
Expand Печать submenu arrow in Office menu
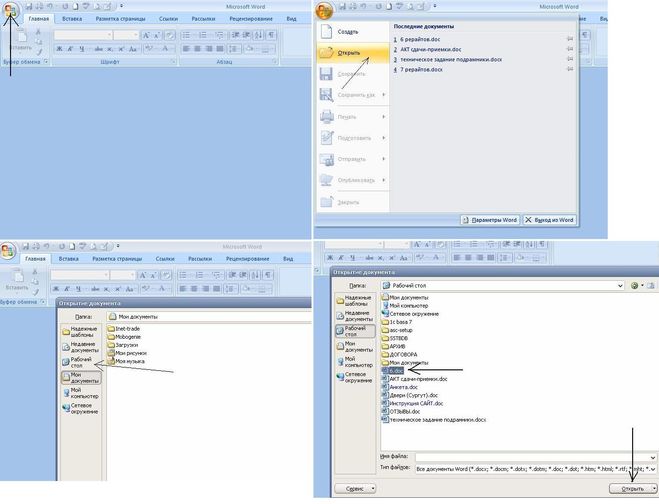coord(384,116)
